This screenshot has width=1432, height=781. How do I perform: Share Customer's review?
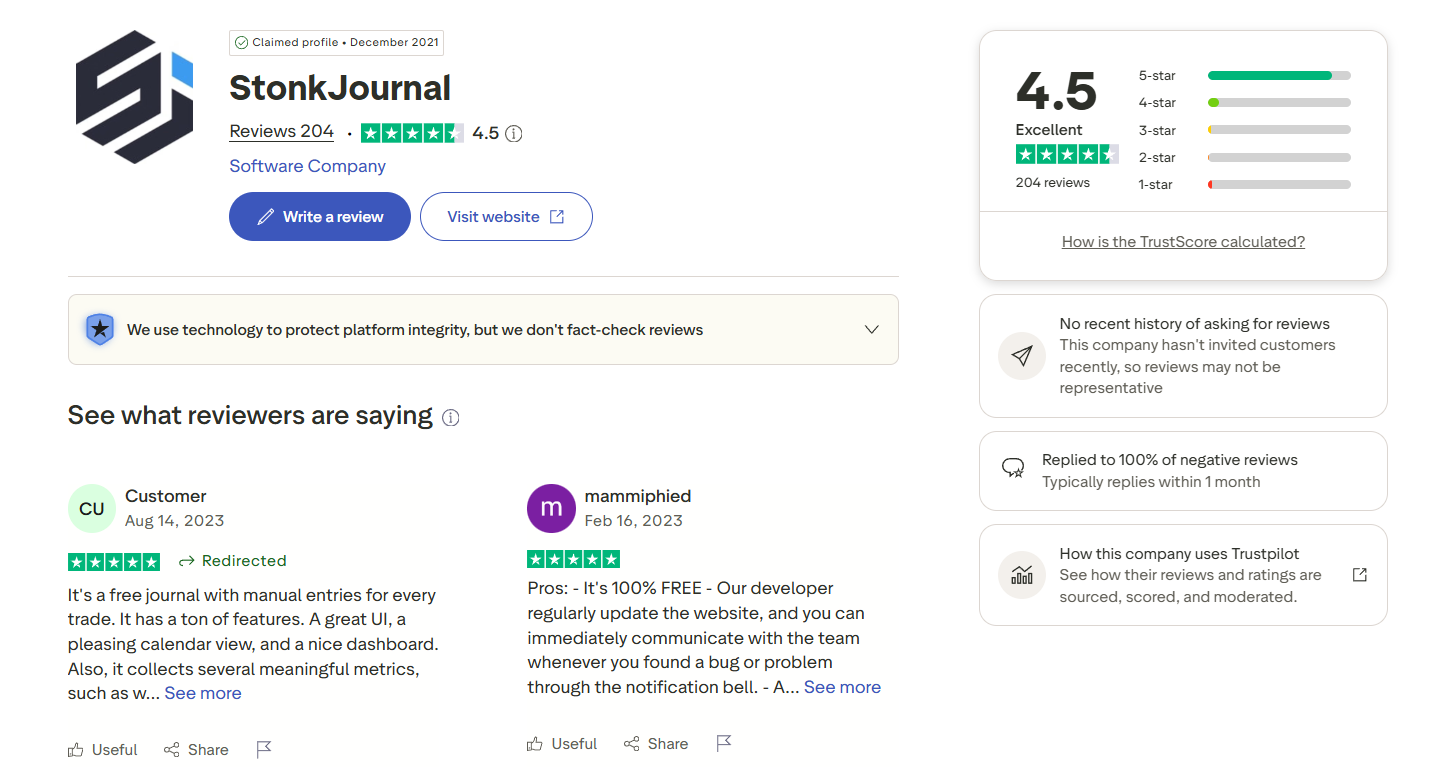[x=196, y=749]
